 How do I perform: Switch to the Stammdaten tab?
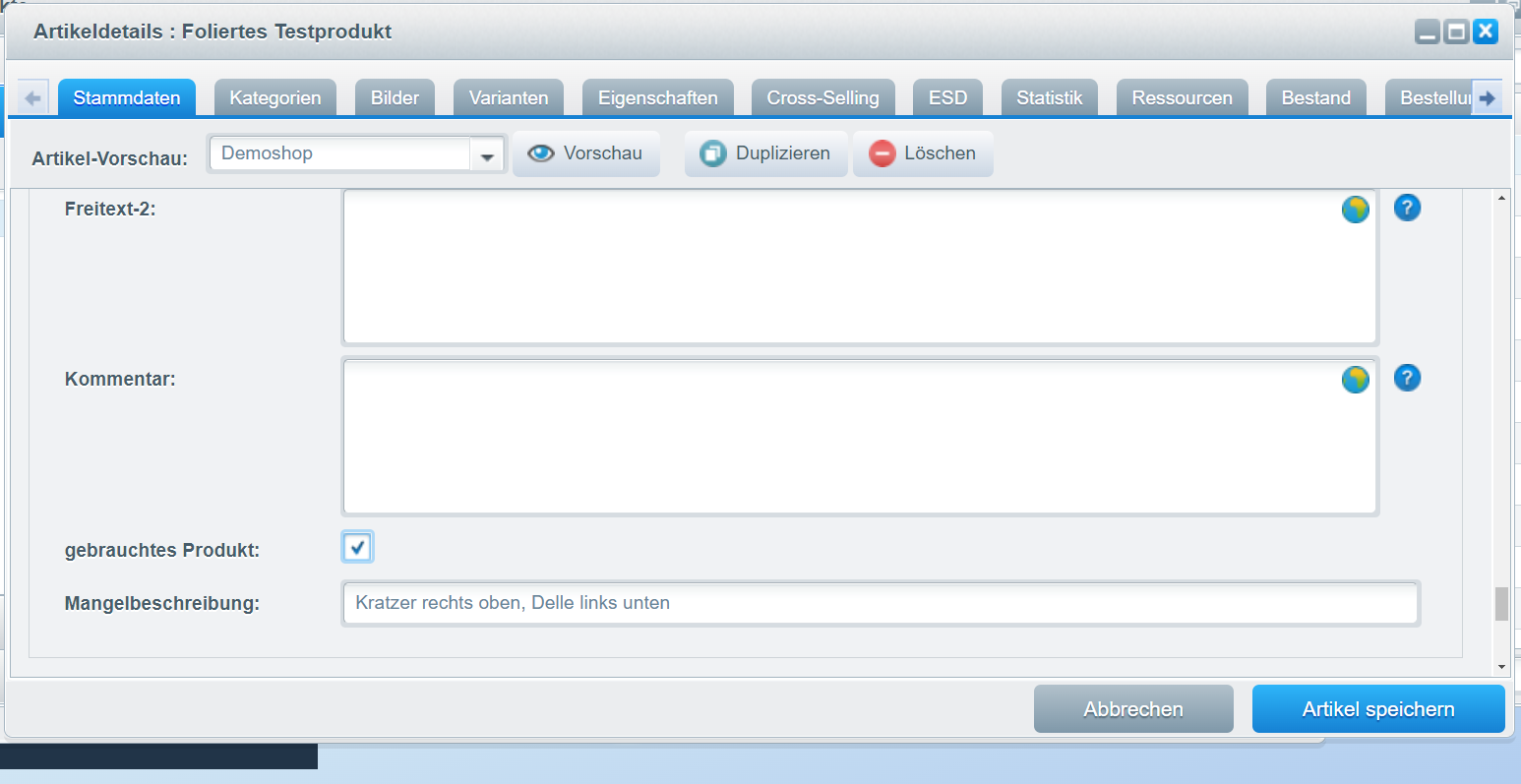point(127,97)
